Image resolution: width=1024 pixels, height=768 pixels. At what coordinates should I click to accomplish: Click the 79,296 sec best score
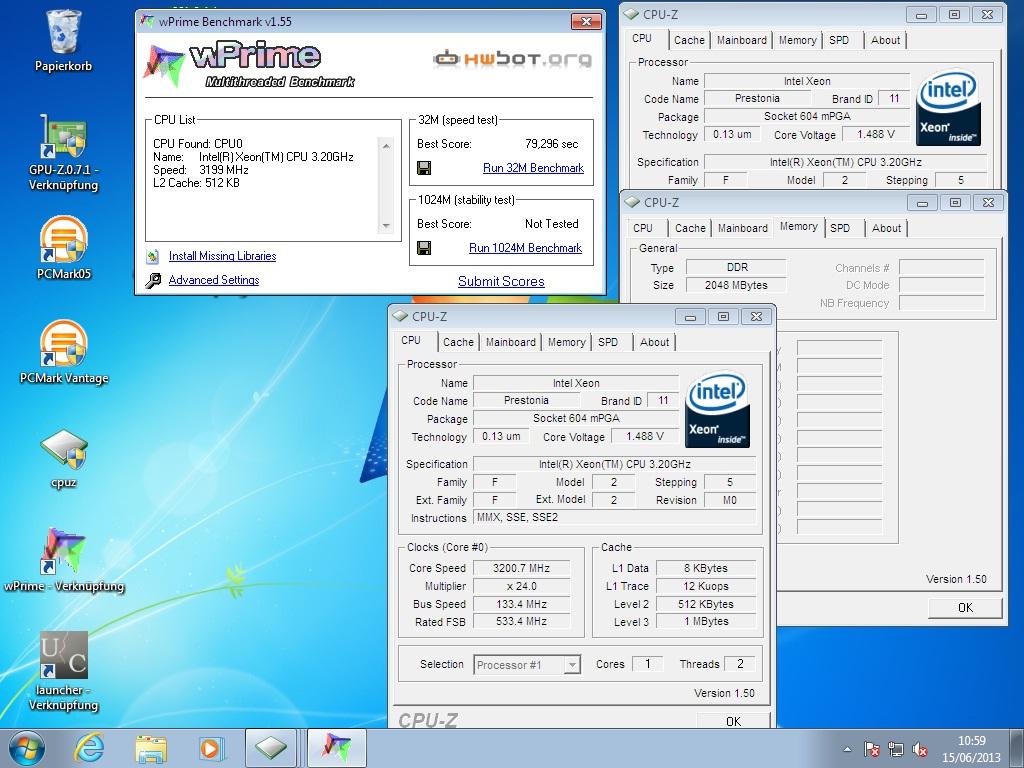551,144
